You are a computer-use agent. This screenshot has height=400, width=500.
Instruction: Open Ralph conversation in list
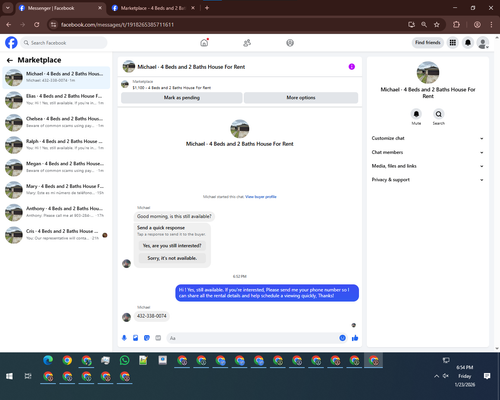click(56, 145)
